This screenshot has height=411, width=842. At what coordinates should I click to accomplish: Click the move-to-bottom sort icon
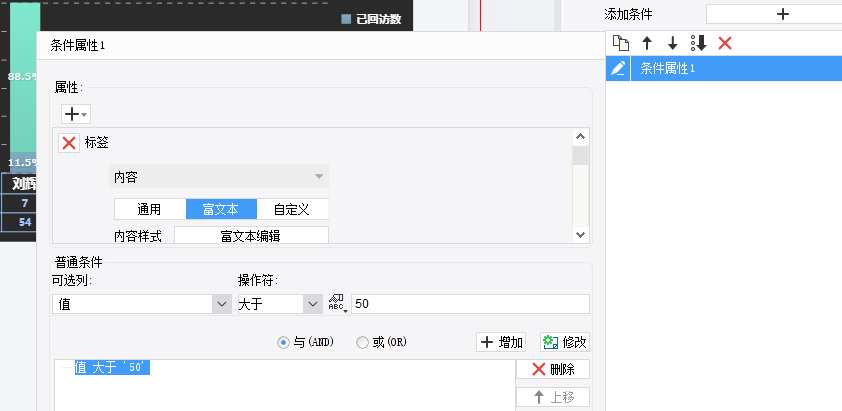pyautogui.click(x=698, y=43)
